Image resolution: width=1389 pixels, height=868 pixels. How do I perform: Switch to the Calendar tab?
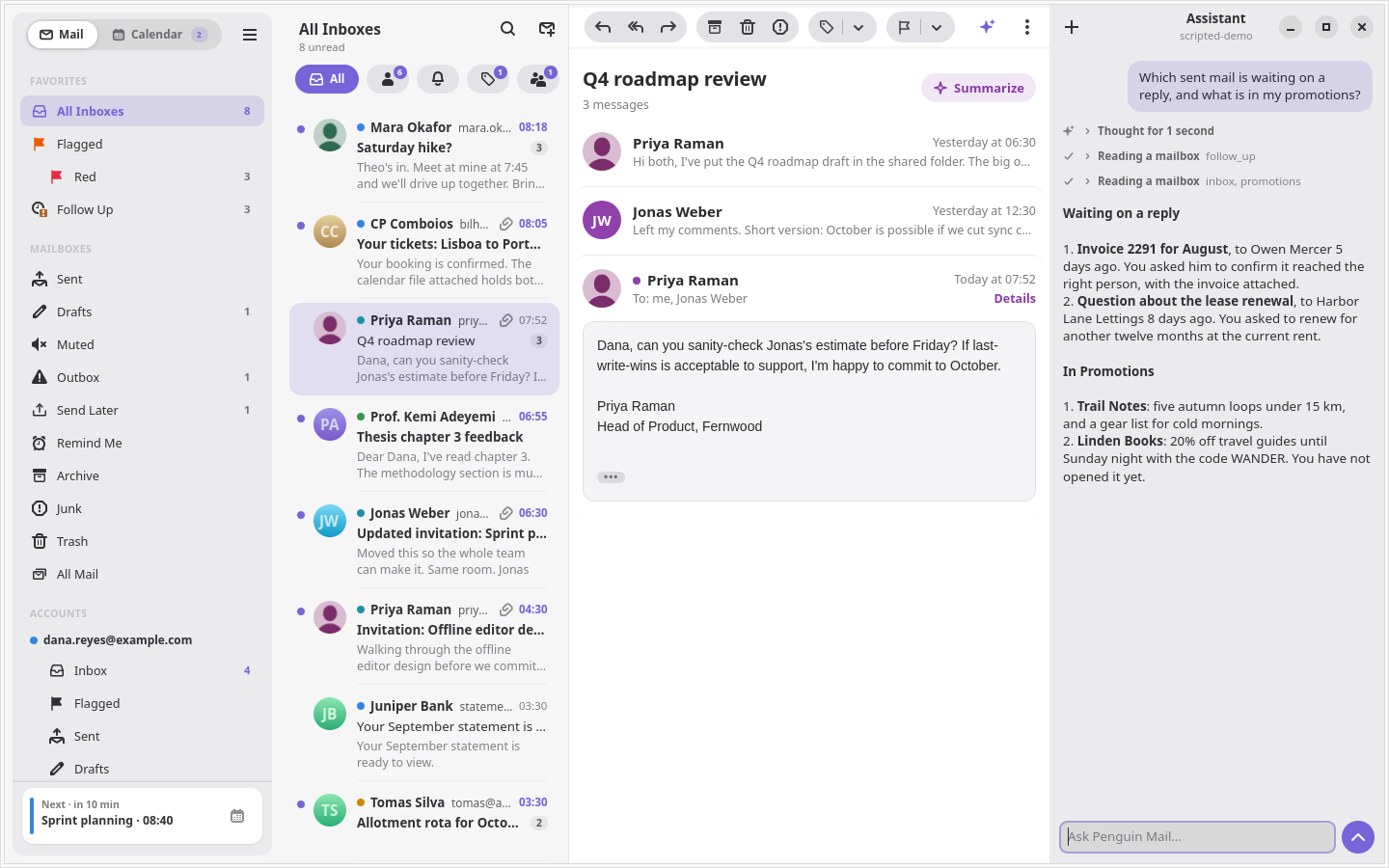tap(159, 35)
